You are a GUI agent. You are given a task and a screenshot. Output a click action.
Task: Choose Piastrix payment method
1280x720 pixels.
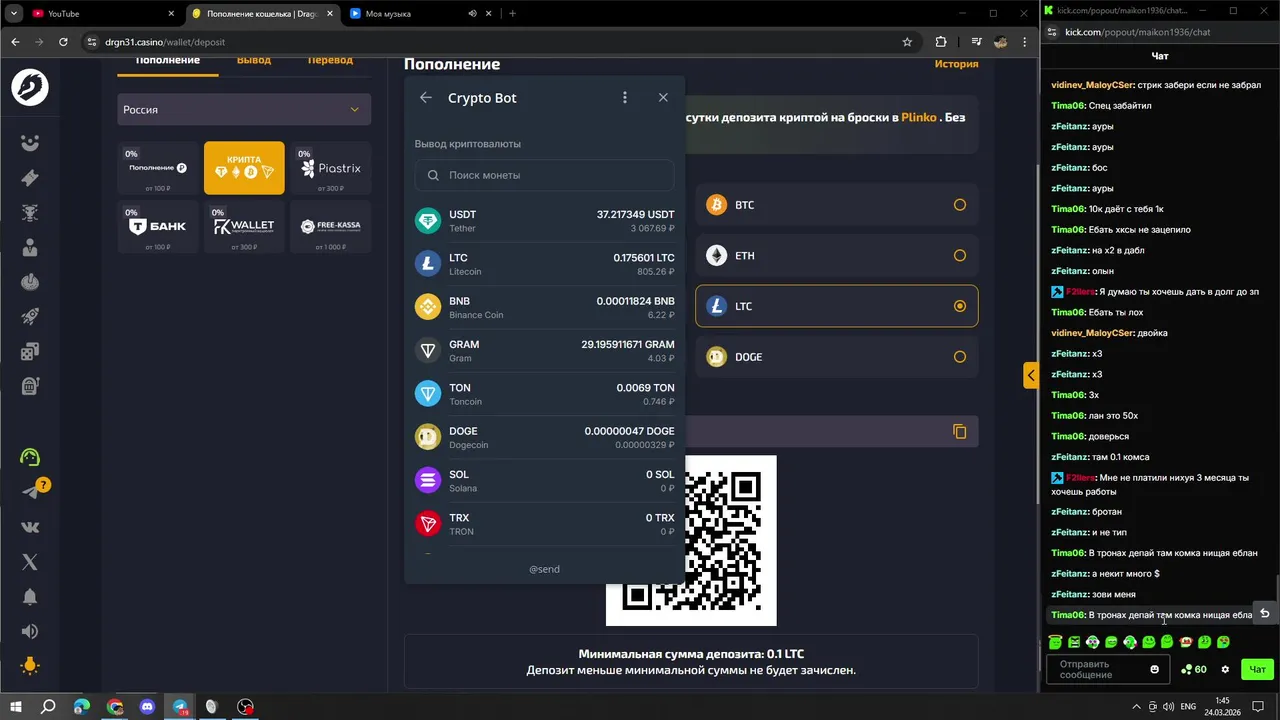(330, 168)
